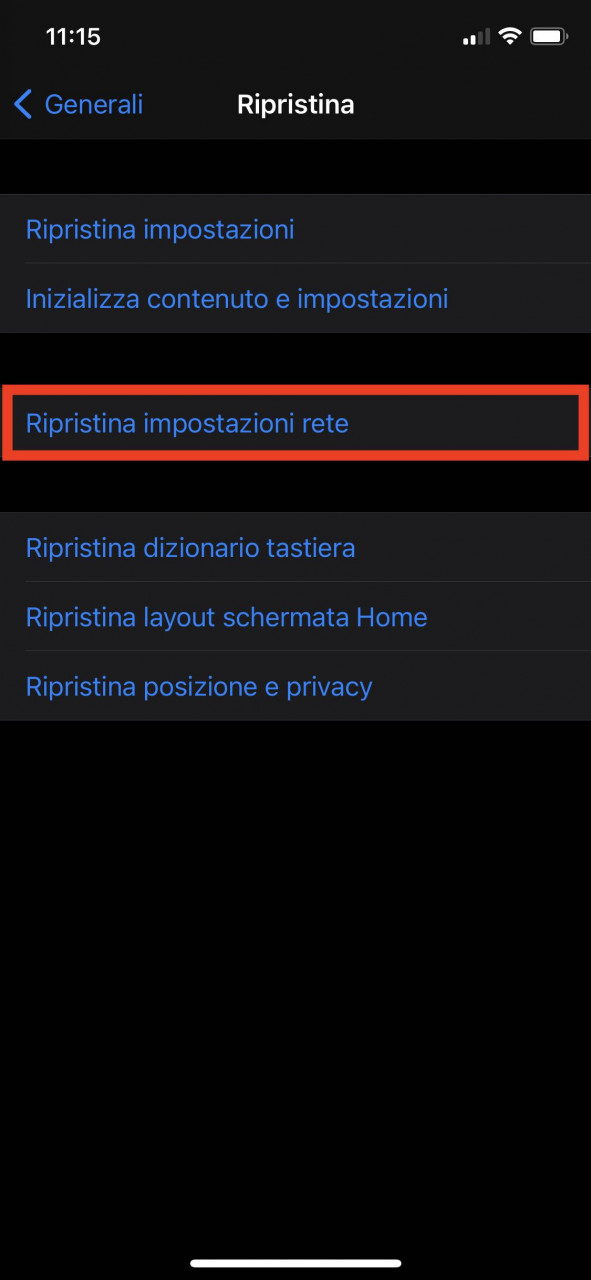Tap the home indicator bar at bottom
Viewport: 591px width, 1280px height.
point(296,1263)
